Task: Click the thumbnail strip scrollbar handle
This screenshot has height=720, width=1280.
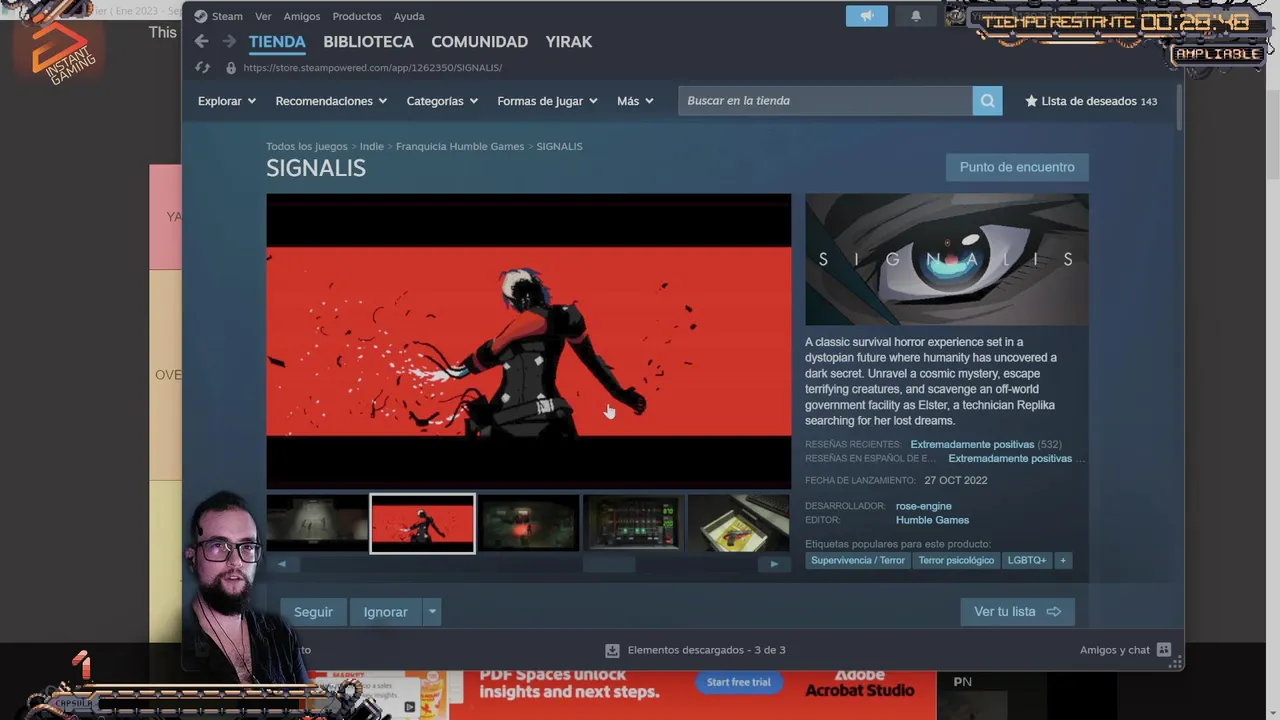Action: point(609,564)
